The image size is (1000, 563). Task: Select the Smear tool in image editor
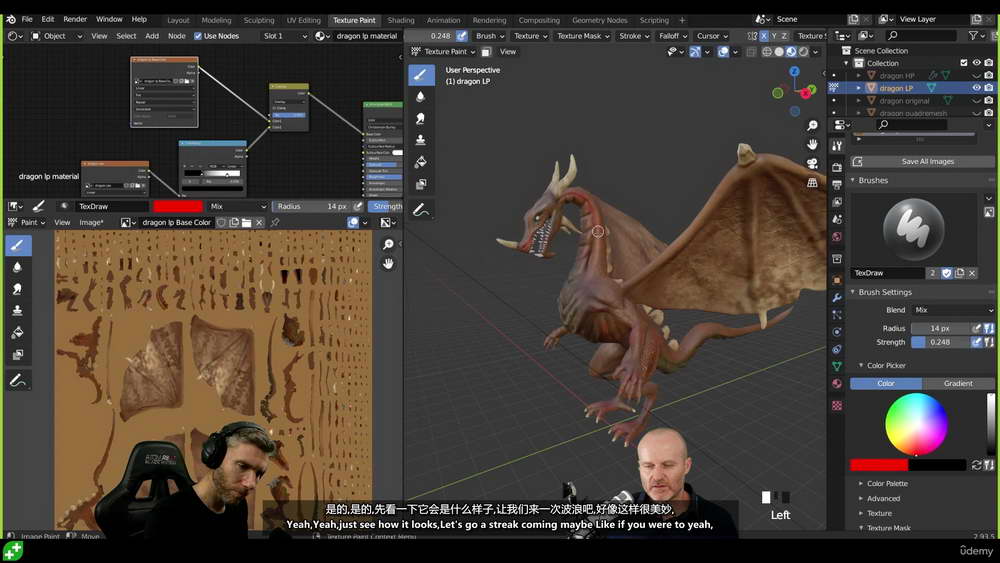(x=18, y=289)
